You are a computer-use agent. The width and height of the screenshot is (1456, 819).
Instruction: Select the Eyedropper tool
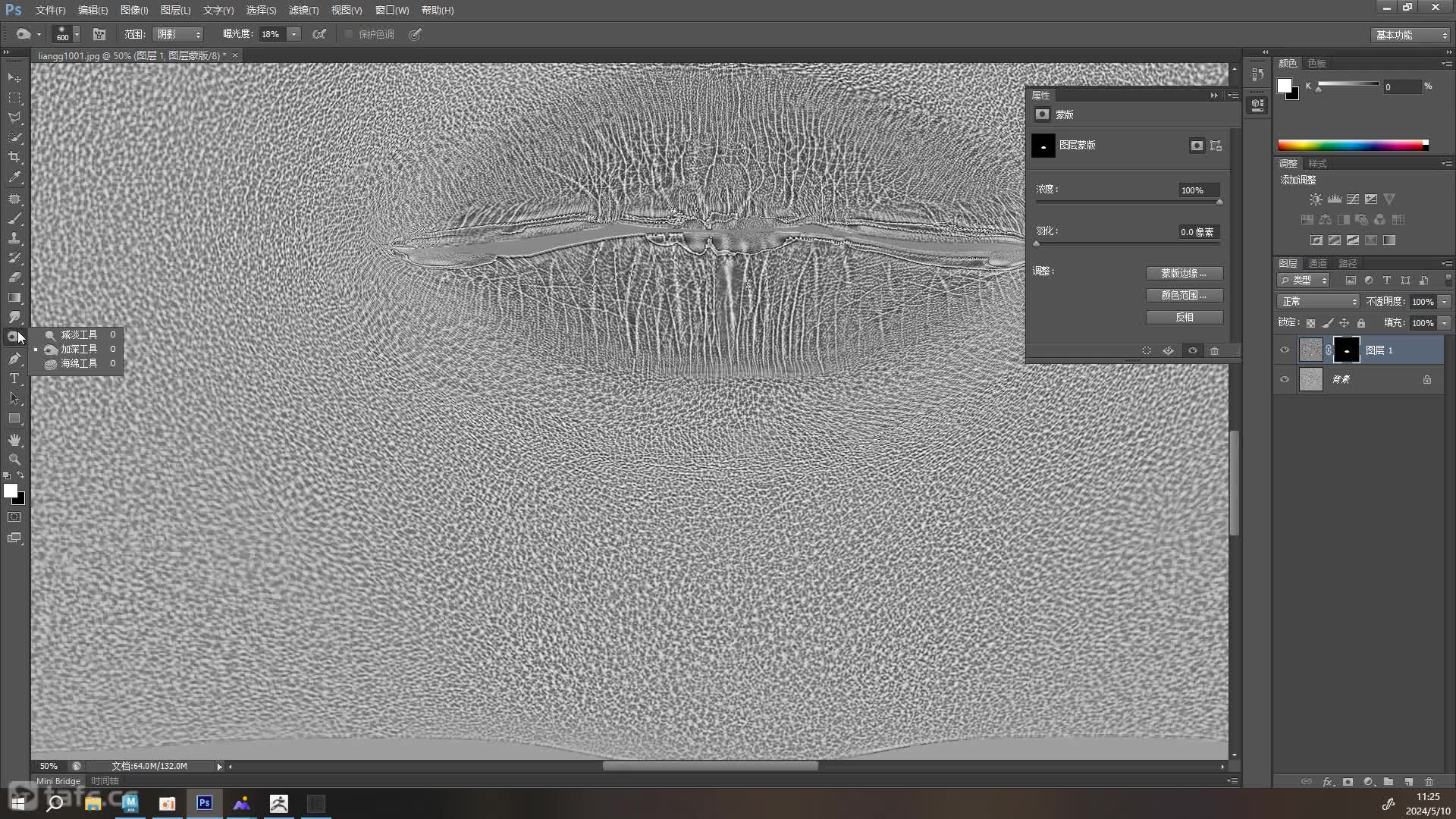click(14, 177)
